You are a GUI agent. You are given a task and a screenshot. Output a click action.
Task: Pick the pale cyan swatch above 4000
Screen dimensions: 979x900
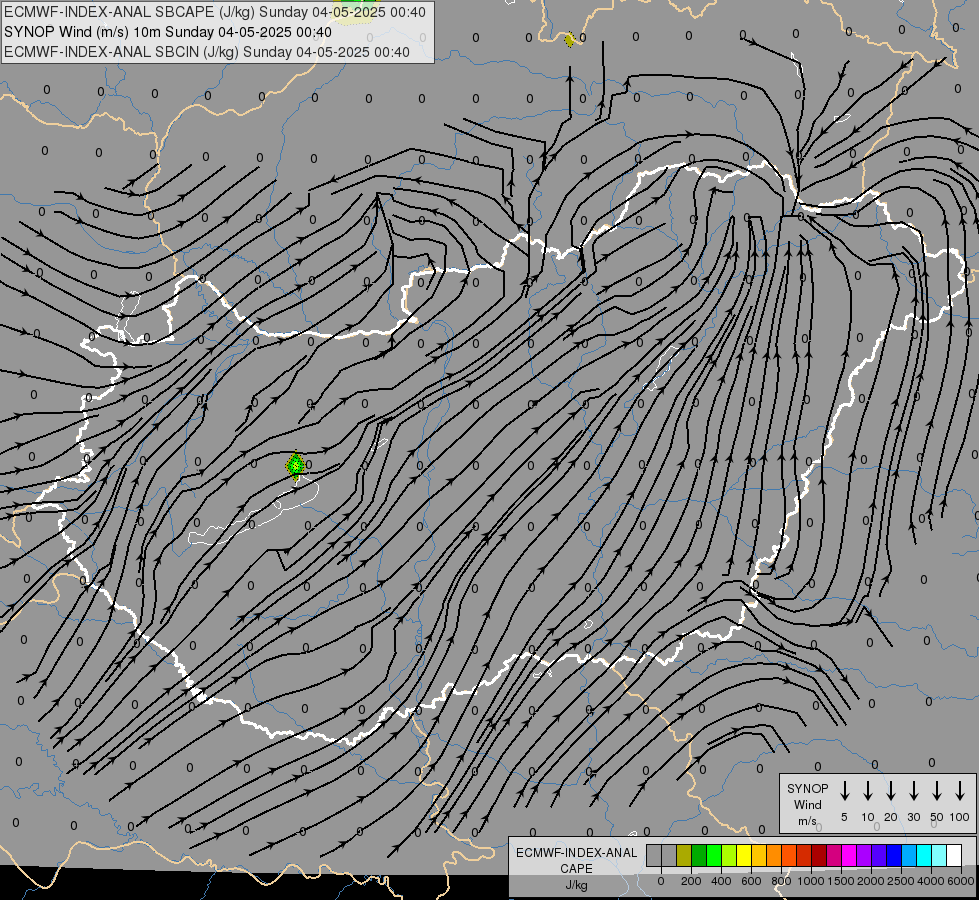938,855
